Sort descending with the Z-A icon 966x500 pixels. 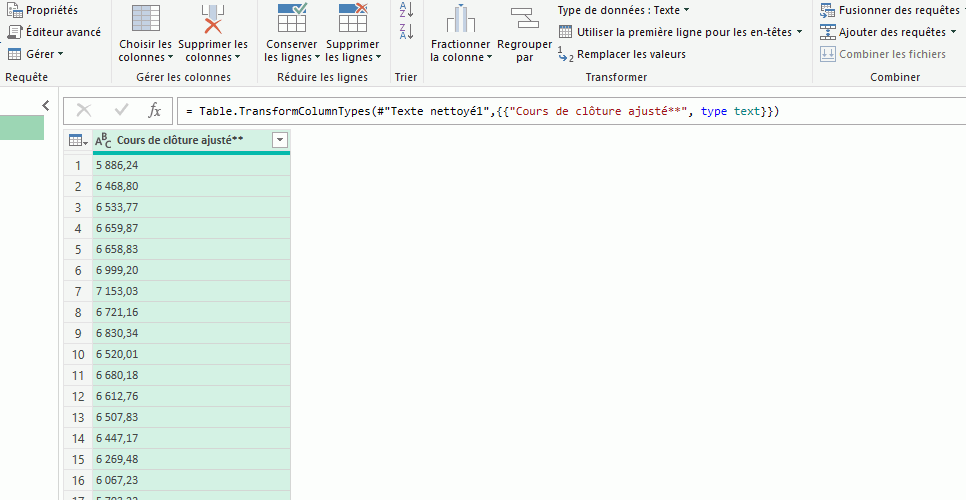(405, 32)
